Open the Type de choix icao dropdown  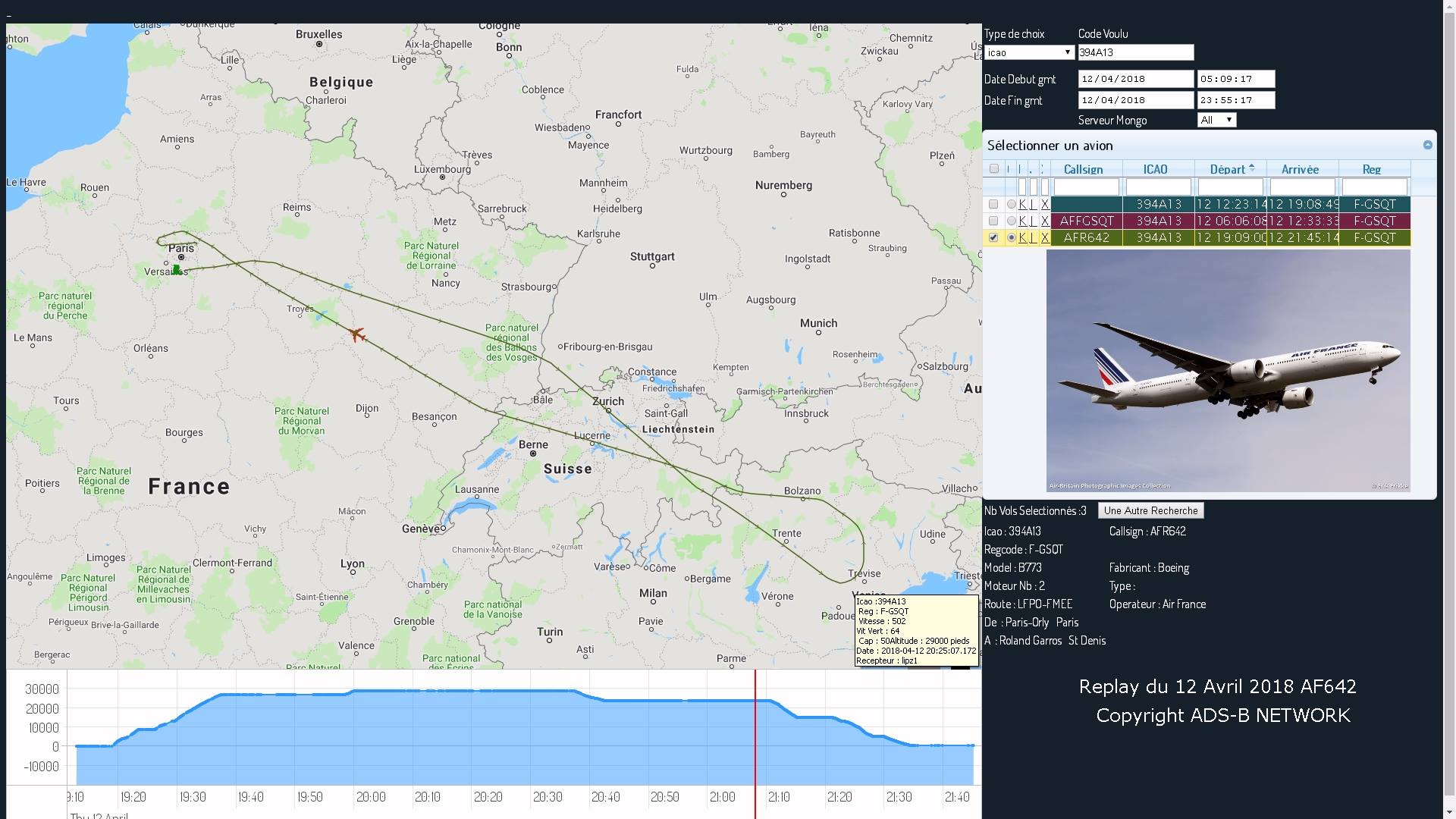pos(1029,52)
